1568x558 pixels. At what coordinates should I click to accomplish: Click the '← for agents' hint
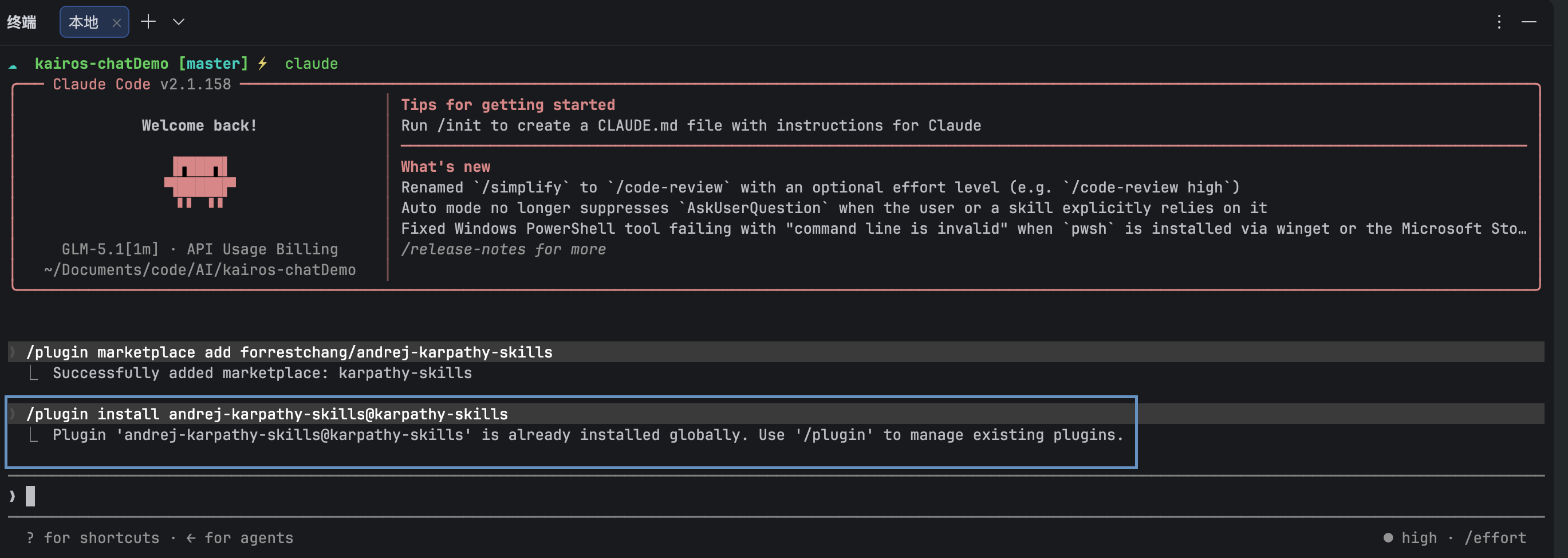[x=240, y=538]
